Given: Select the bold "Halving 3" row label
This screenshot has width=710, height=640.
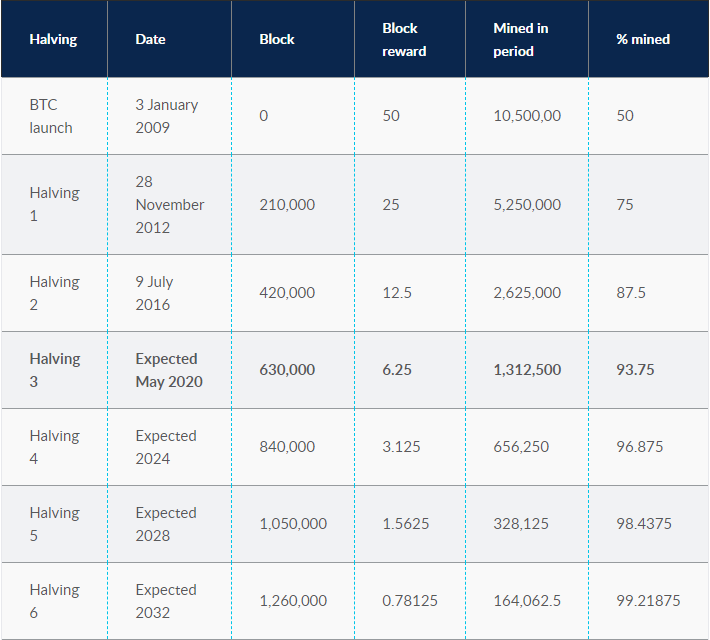Looking at the screenshot, I should 55,370.
